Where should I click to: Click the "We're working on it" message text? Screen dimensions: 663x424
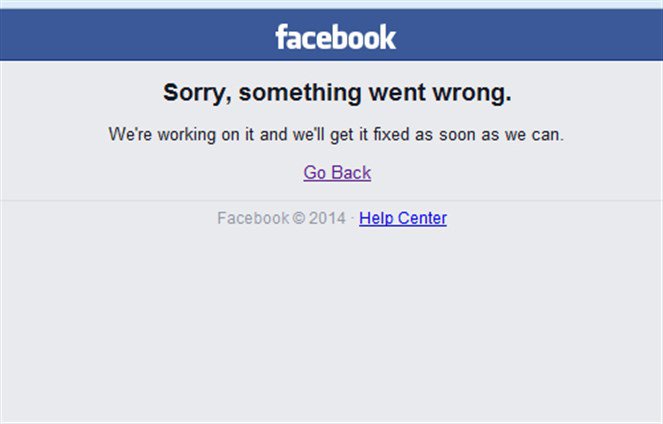336,133
